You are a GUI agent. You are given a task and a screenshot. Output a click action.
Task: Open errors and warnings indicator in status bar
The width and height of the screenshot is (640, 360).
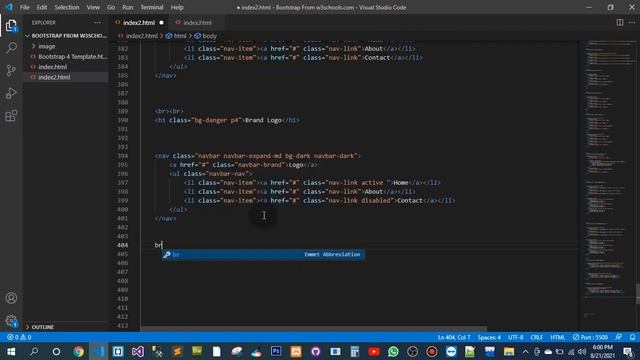pos(19,337)
